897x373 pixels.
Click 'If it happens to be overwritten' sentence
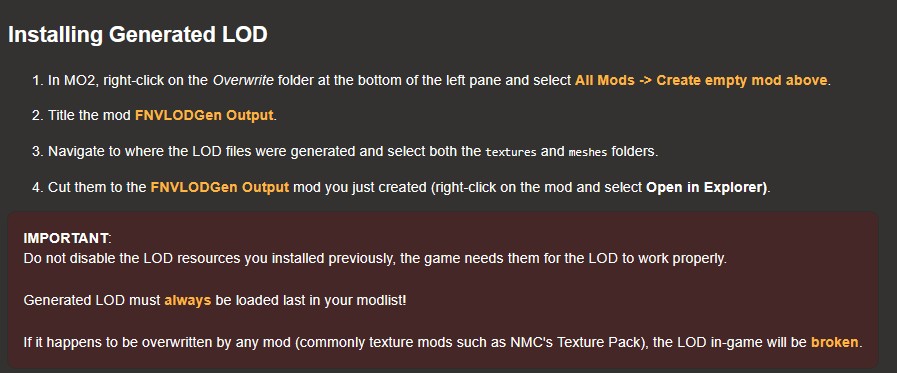[x=443, y=343]
